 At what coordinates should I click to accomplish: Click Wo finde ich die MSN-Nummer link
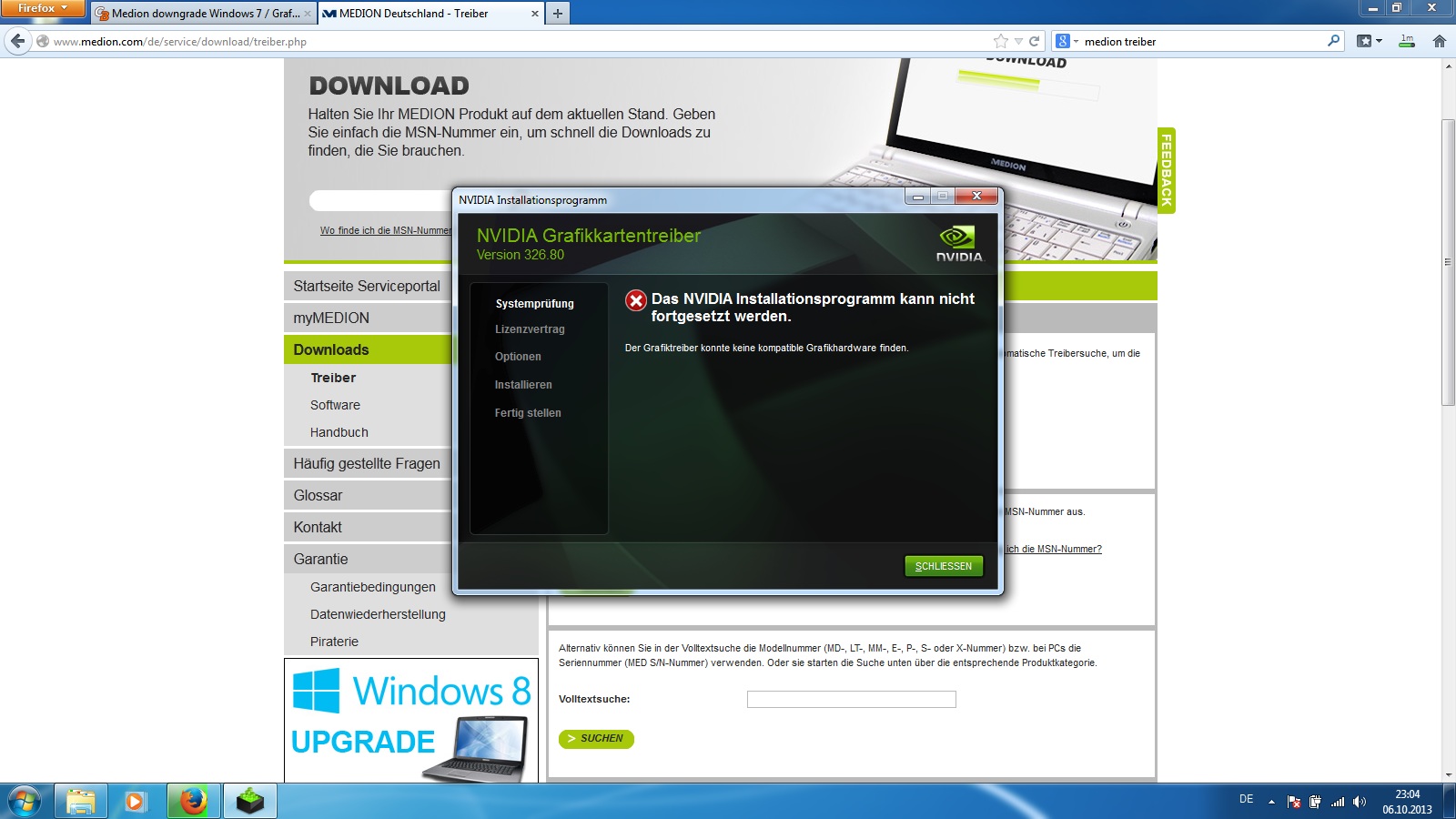pyautogui.click(x=385, y=230)
